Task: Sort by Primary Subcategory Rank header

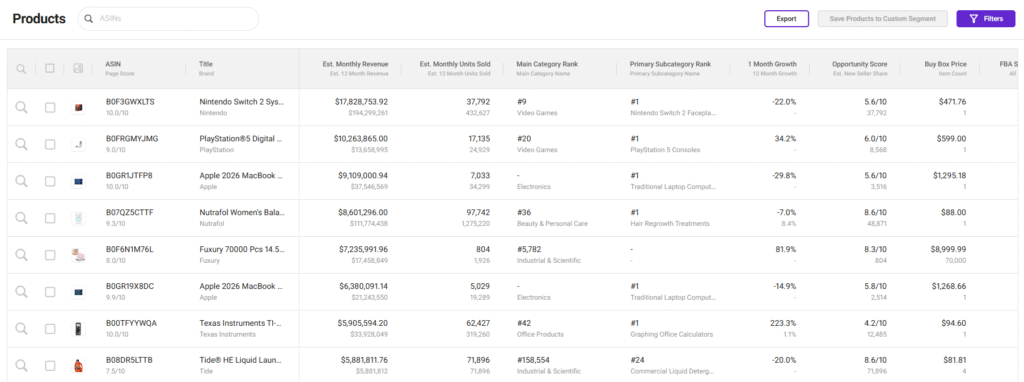Action: (x=670, y=64)
